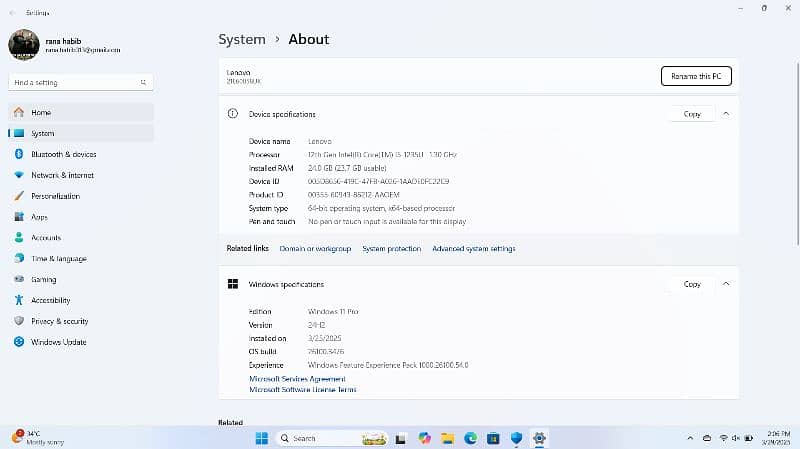Click the battery tray icon

(748, 438)
